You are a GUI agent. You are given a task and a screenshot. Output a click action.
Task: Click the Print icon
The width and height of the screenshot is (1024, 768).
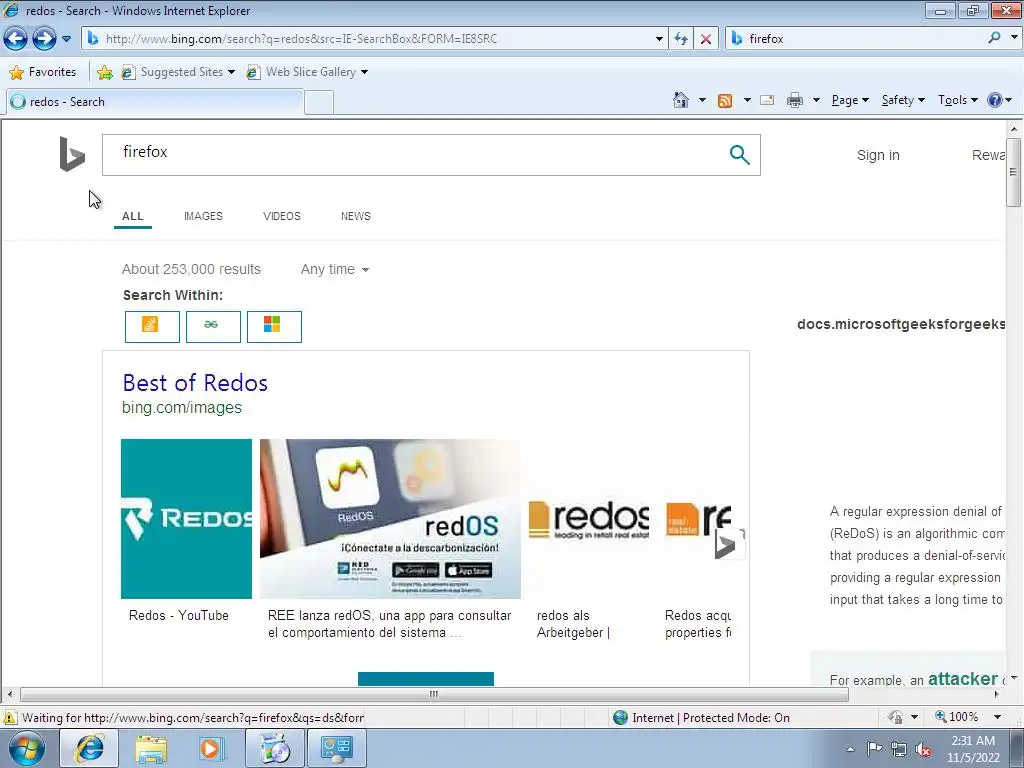coord(795,100)
